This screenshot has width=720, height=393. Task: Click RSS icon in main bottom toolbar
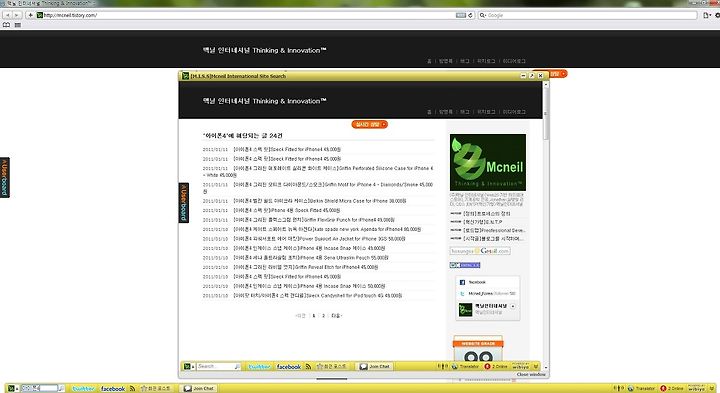[132, 388]
